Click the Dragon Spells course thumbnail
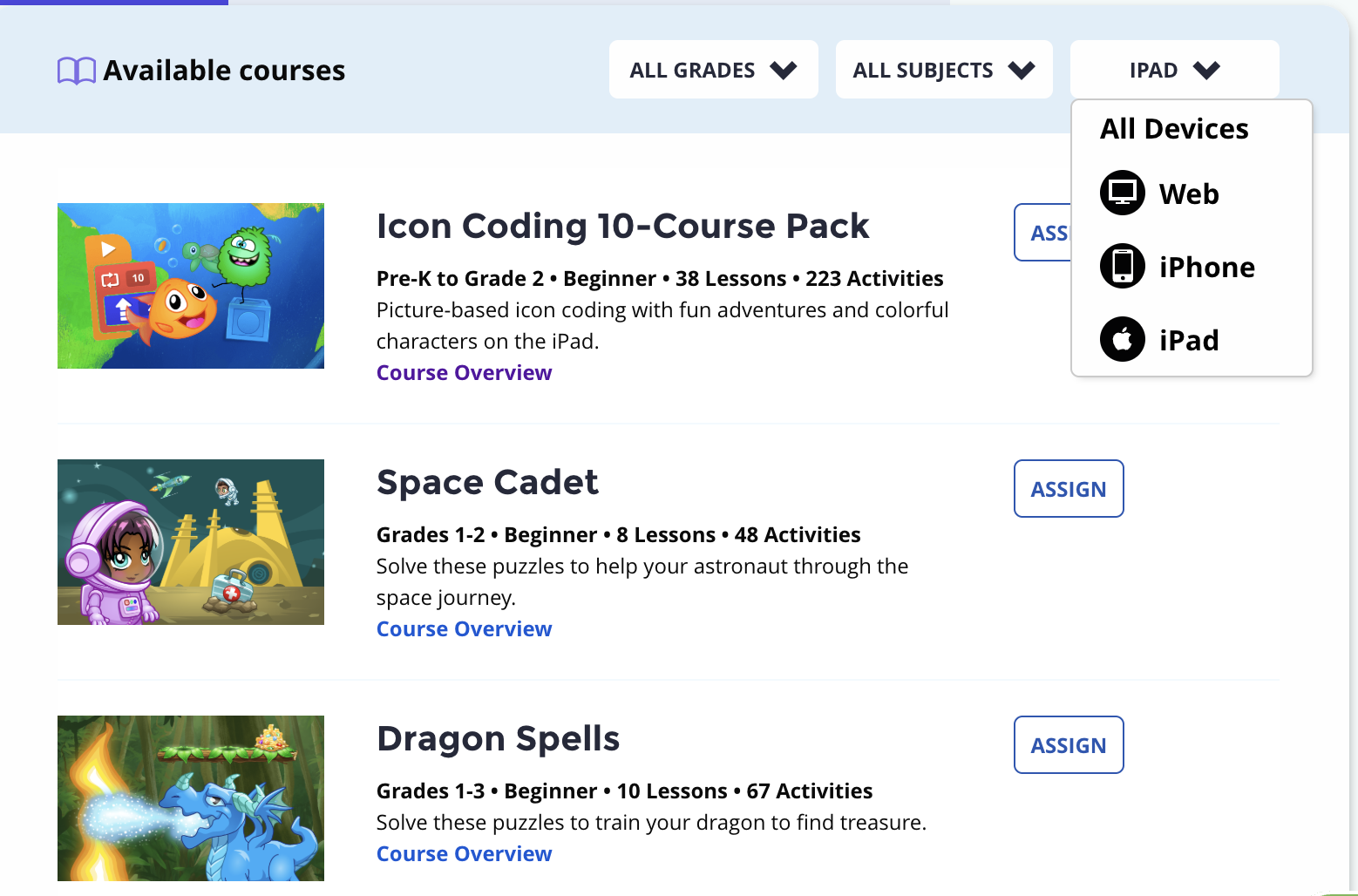Image resolution: width=1358 pixels, height=896 pixels. click(x=191, y=798)
